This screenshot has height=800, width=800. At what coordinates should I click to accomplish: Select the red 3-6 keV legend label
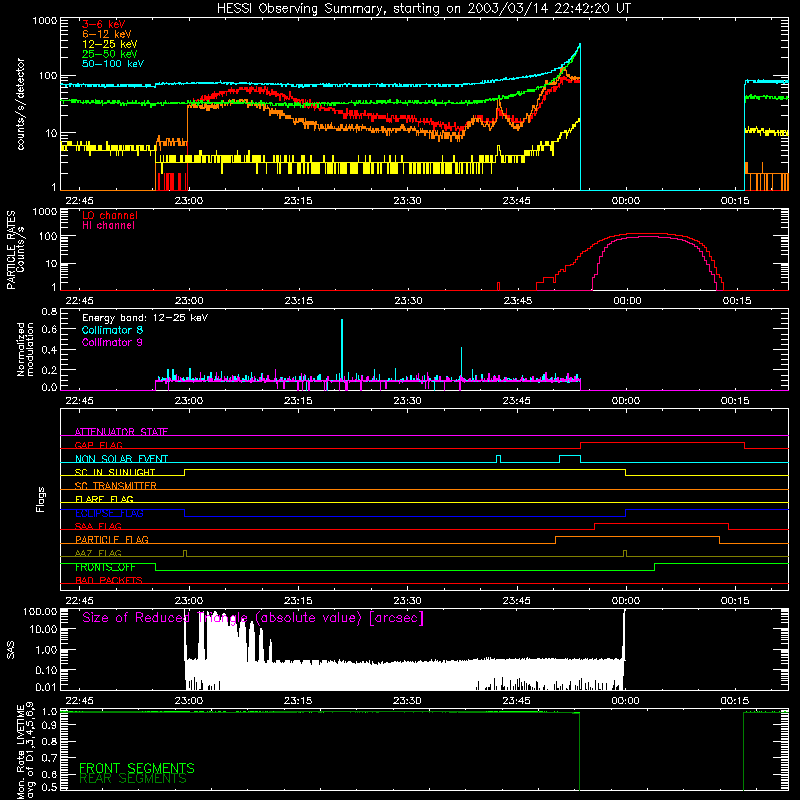(x=104, y=24)
